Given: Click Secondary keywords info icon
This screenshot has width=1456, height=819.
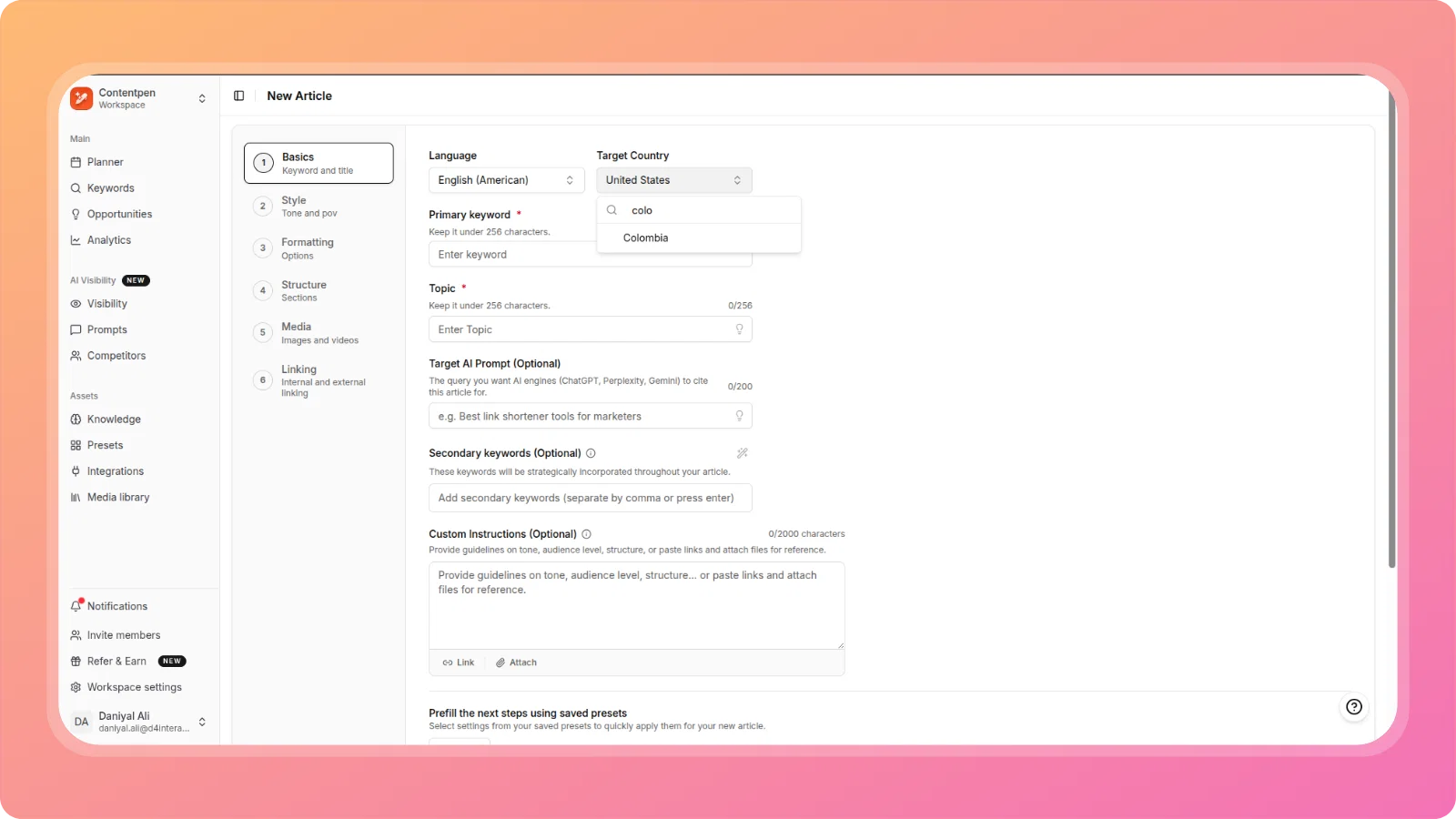Looking at the screenshot, I should (591, 453).
